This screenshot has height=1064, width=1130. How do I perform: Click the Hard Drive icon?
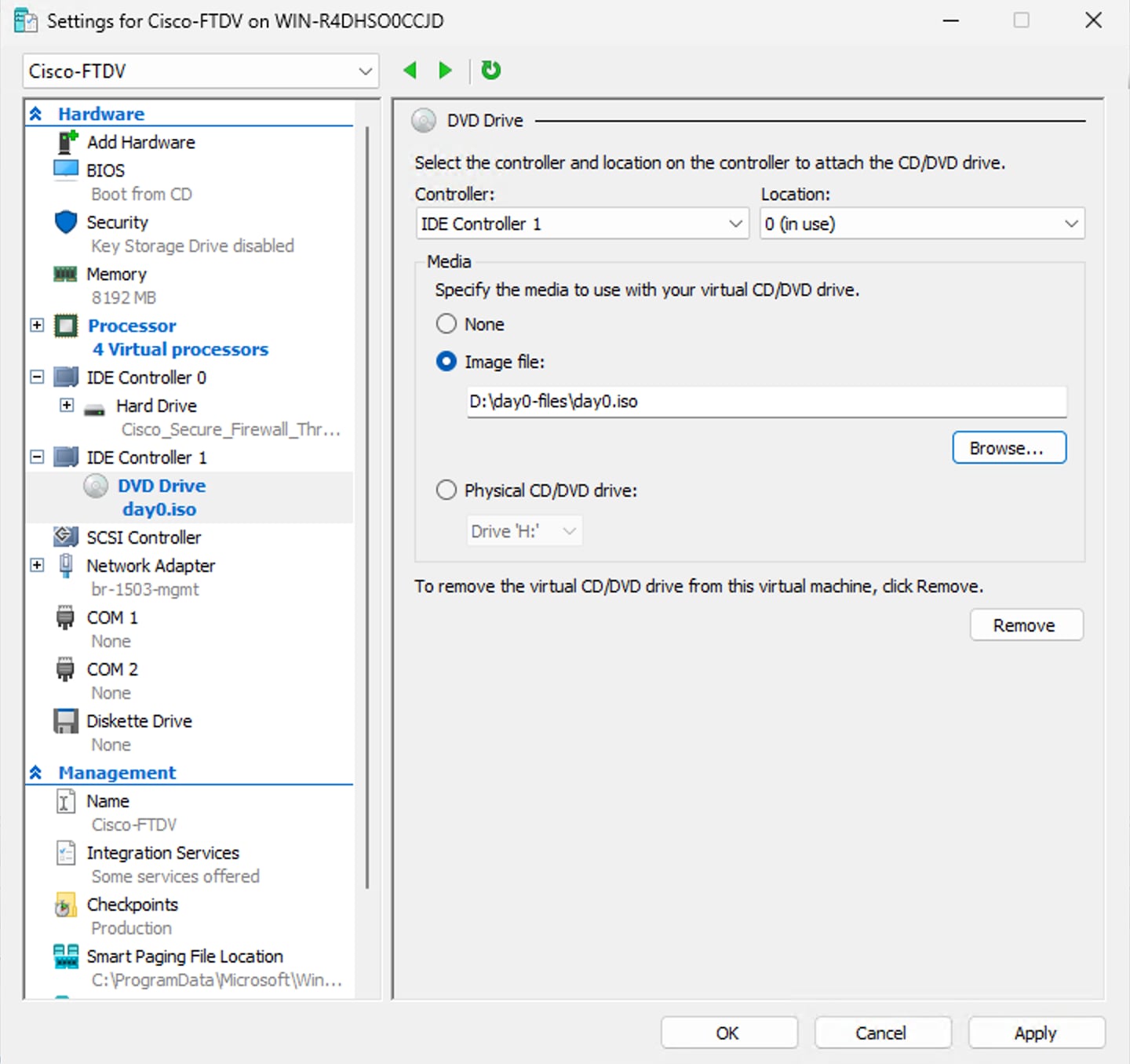point(95,409)
